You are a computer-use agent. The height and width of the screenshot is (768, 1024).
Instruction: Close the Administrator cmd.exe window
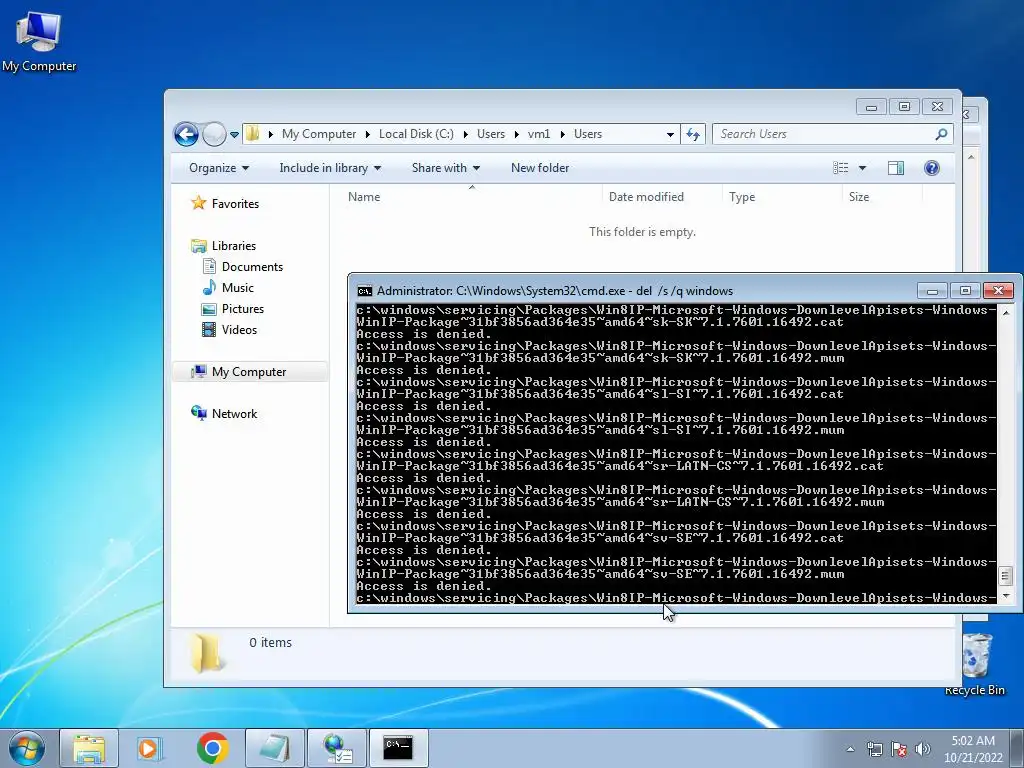pos(999,290)
